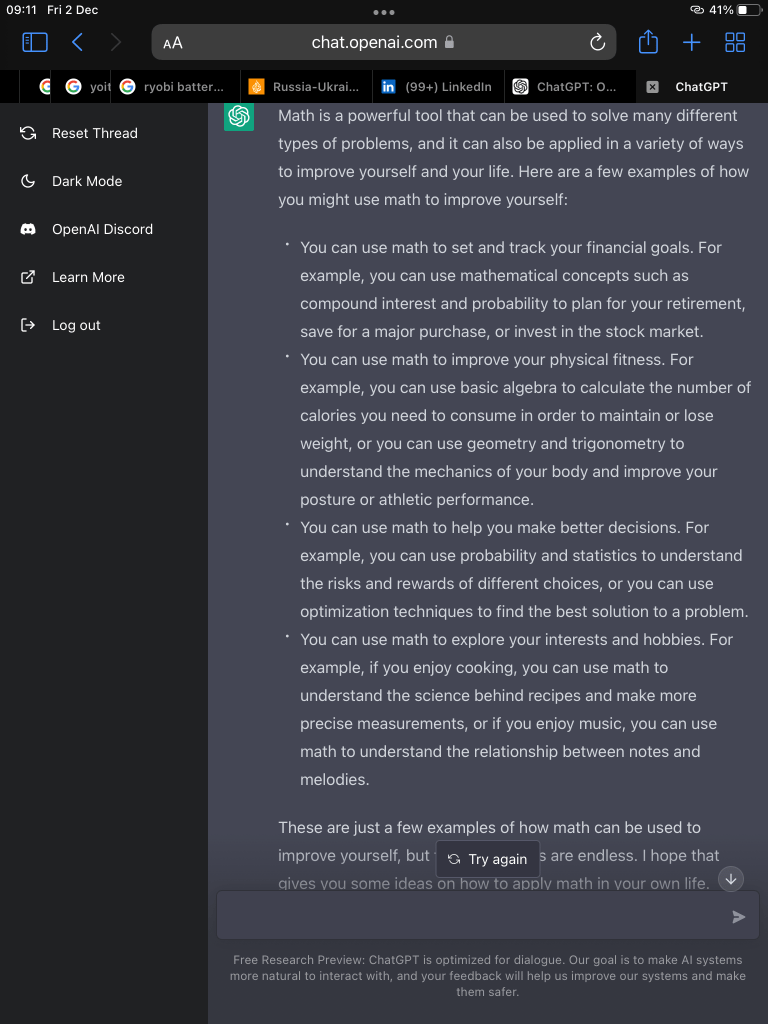The height and width of the screenshot is (1024, 768).
Task: Open reader options with AA button
Action: click(173, 43)
